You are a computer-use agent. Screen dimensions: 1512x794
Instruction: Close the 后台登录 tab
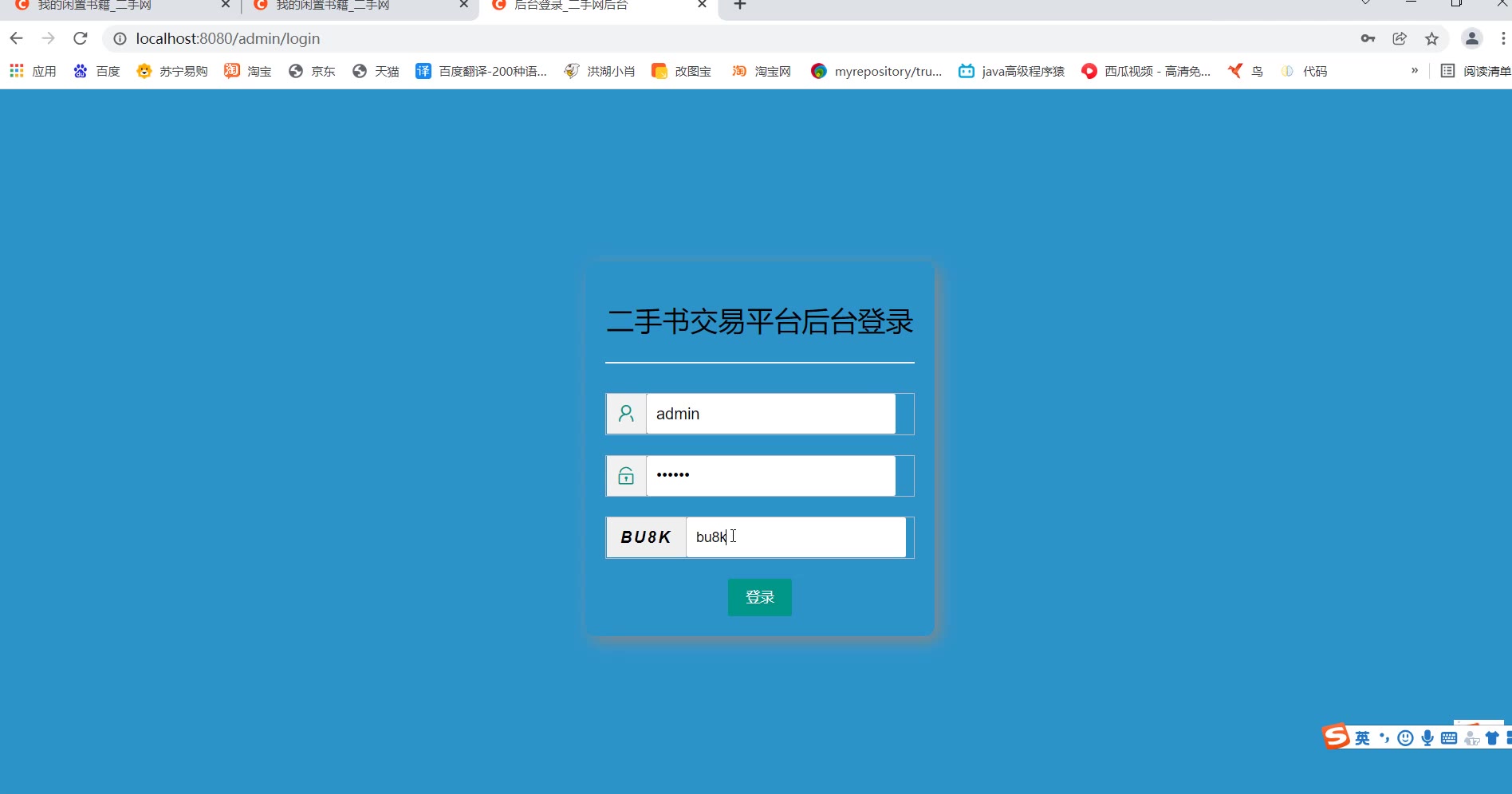coord(702,5)
